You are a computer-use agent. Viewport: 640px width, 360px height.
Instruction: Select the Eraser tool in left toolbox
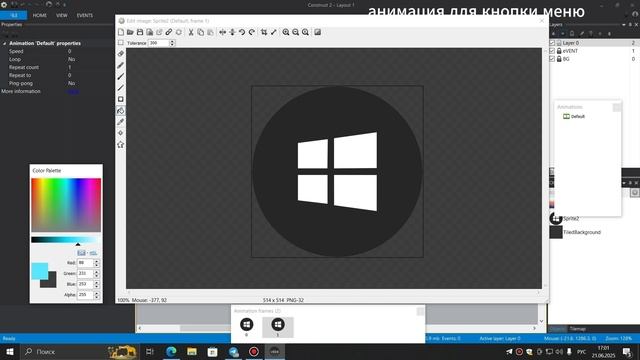pos(120,54)
